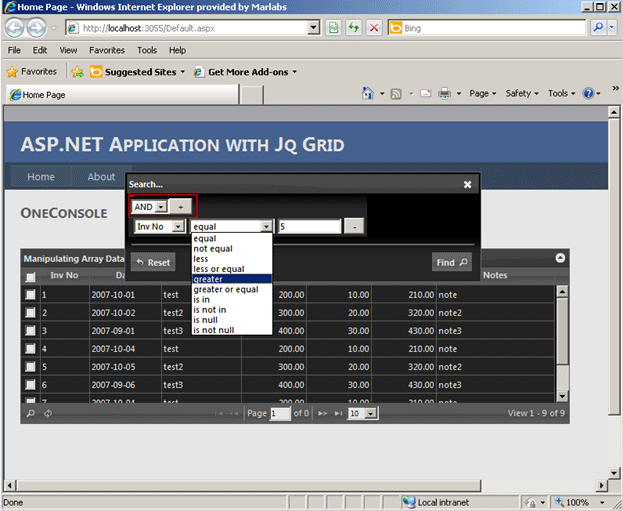
Task: Click the Favorites star icon
Action: [12, 72]
